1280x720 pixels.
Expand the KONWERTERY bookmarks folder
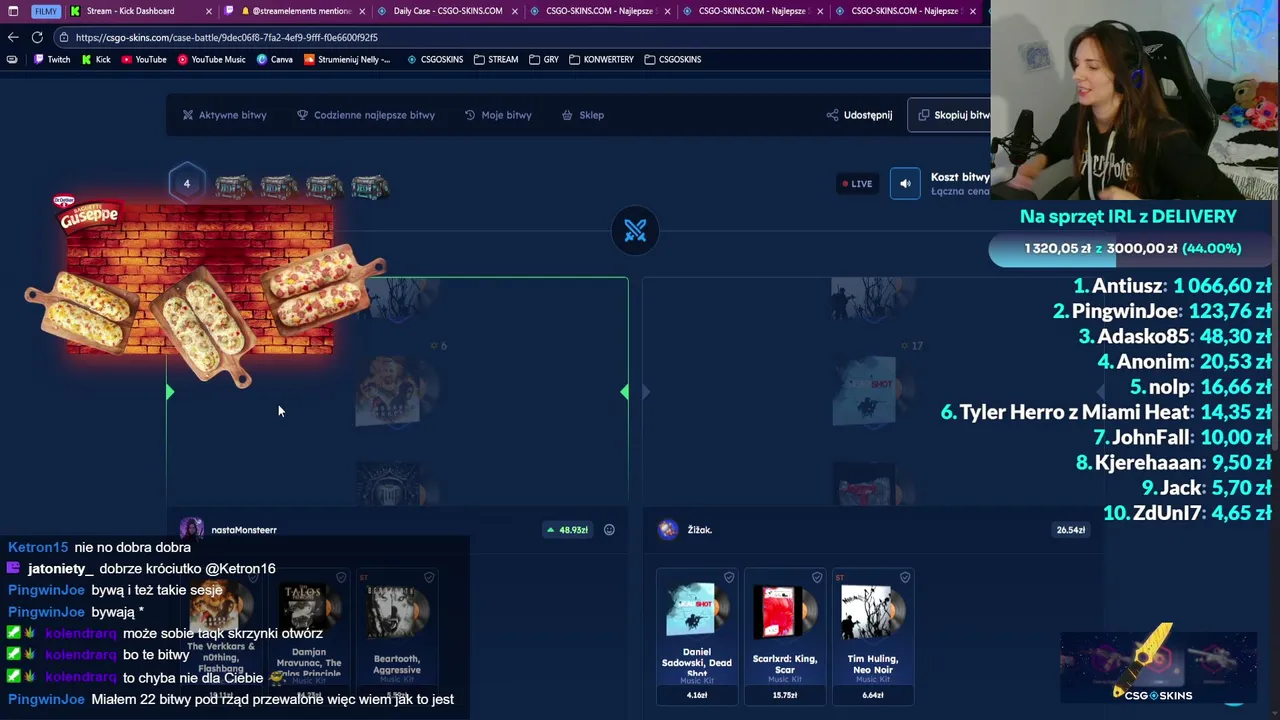coord(601,59)
